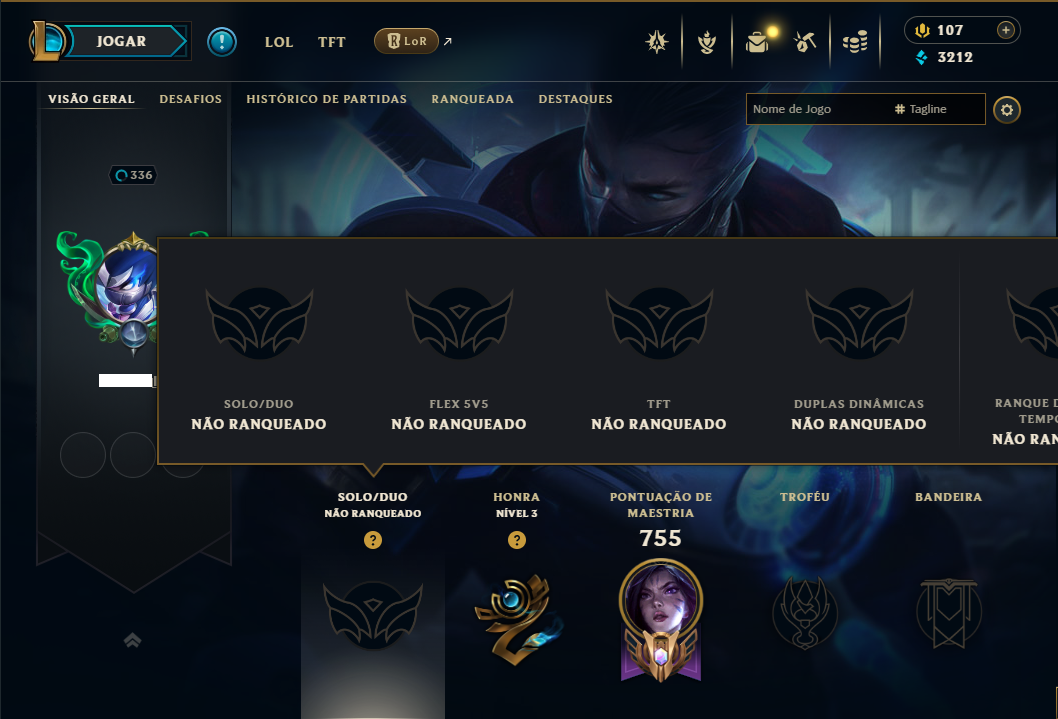
Task: Click the Solo/Duo rank help question mark
Action: (373, 540)
